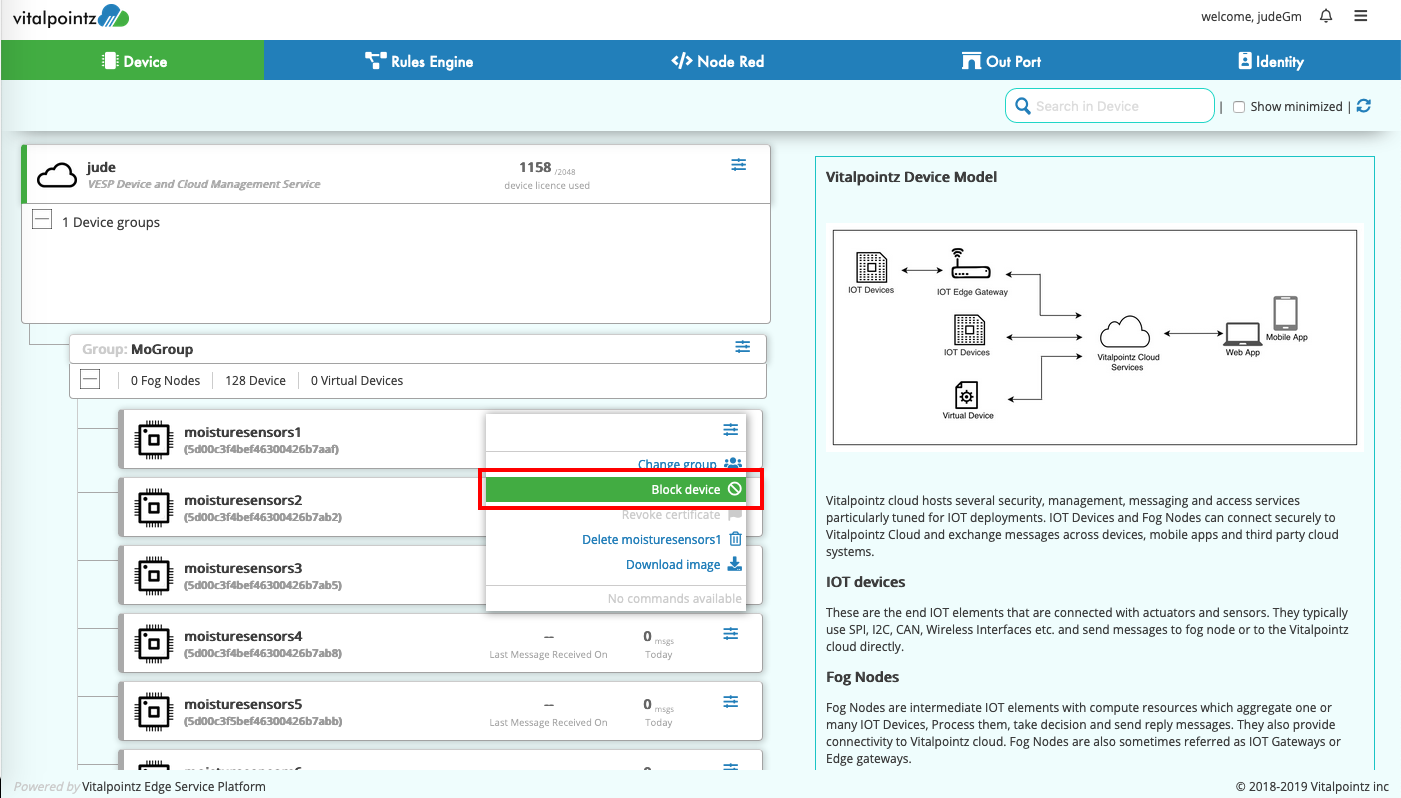Collapse the MoGroup device list
Image resolution: width=1401 pixels, height=798 pixels.
pos(90,379)
